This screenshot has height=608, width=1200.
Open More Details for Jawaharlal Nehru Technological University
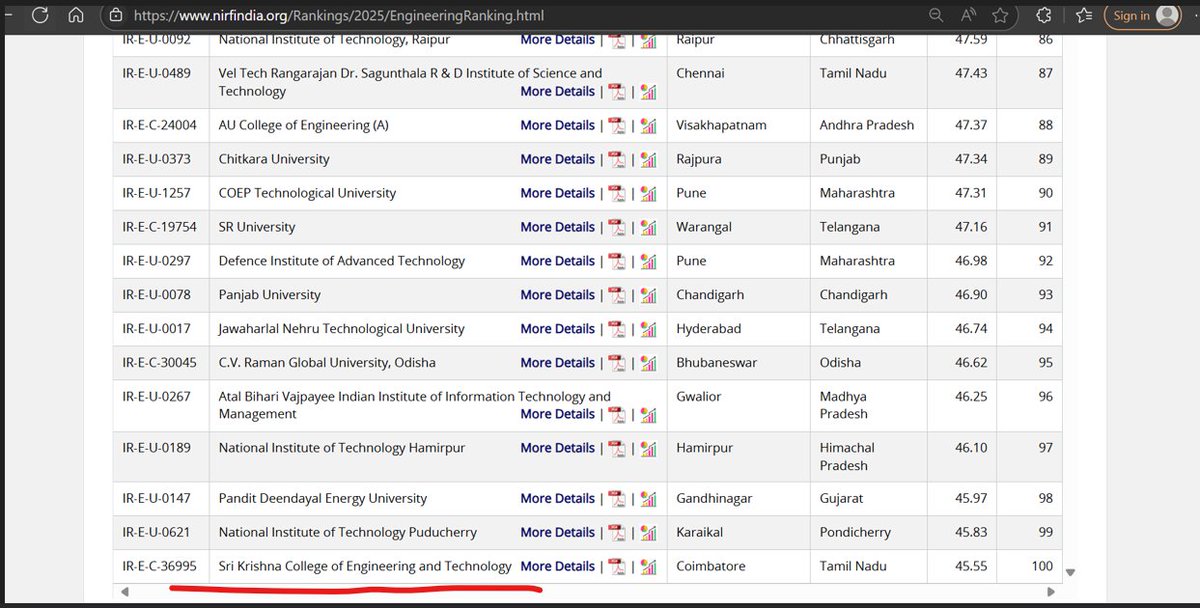557,329
